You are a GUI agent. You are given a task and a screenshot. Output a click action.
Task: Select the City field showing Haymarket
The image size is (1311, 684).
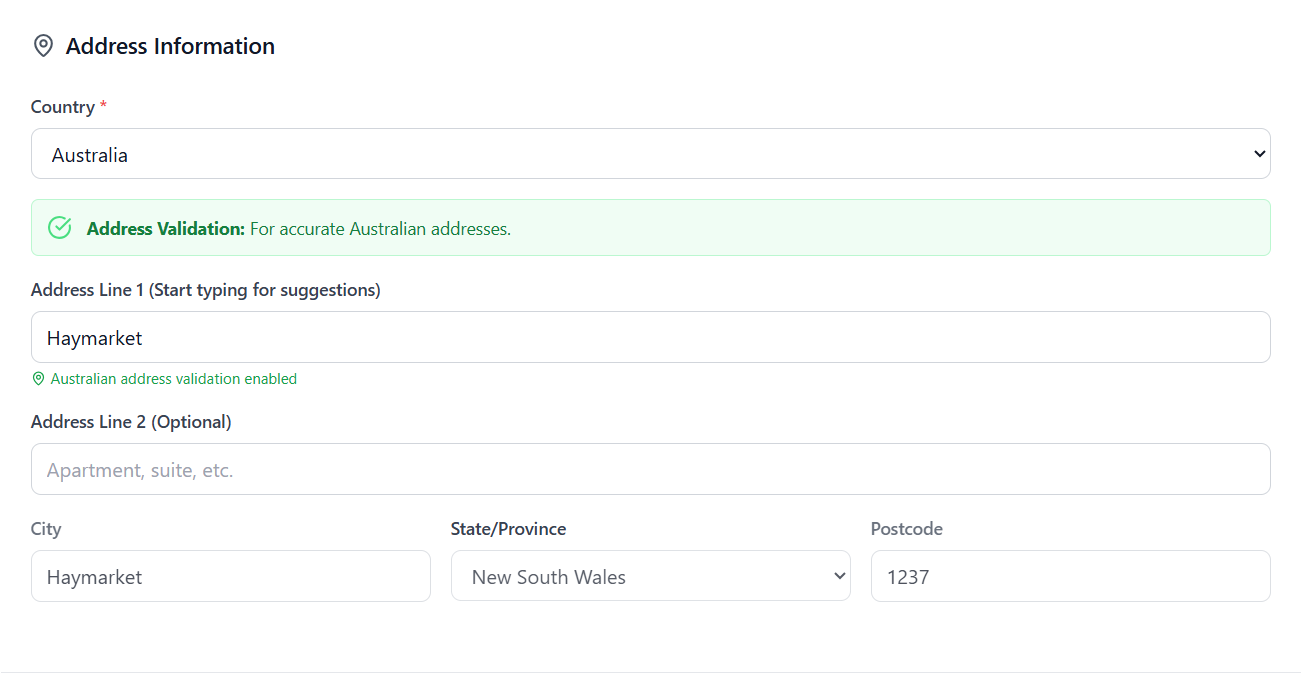[x=230, y=576]
